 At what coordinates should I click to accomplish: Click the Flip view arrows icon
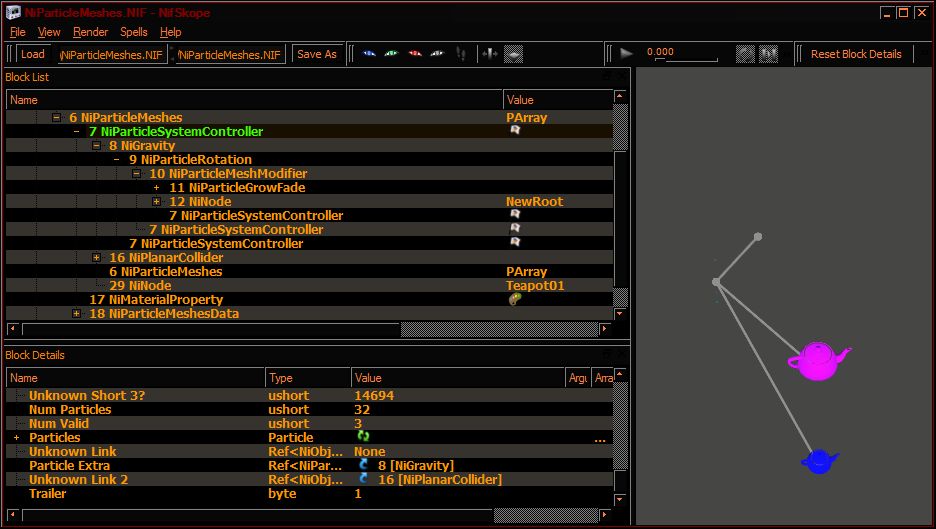pos(490,54)
